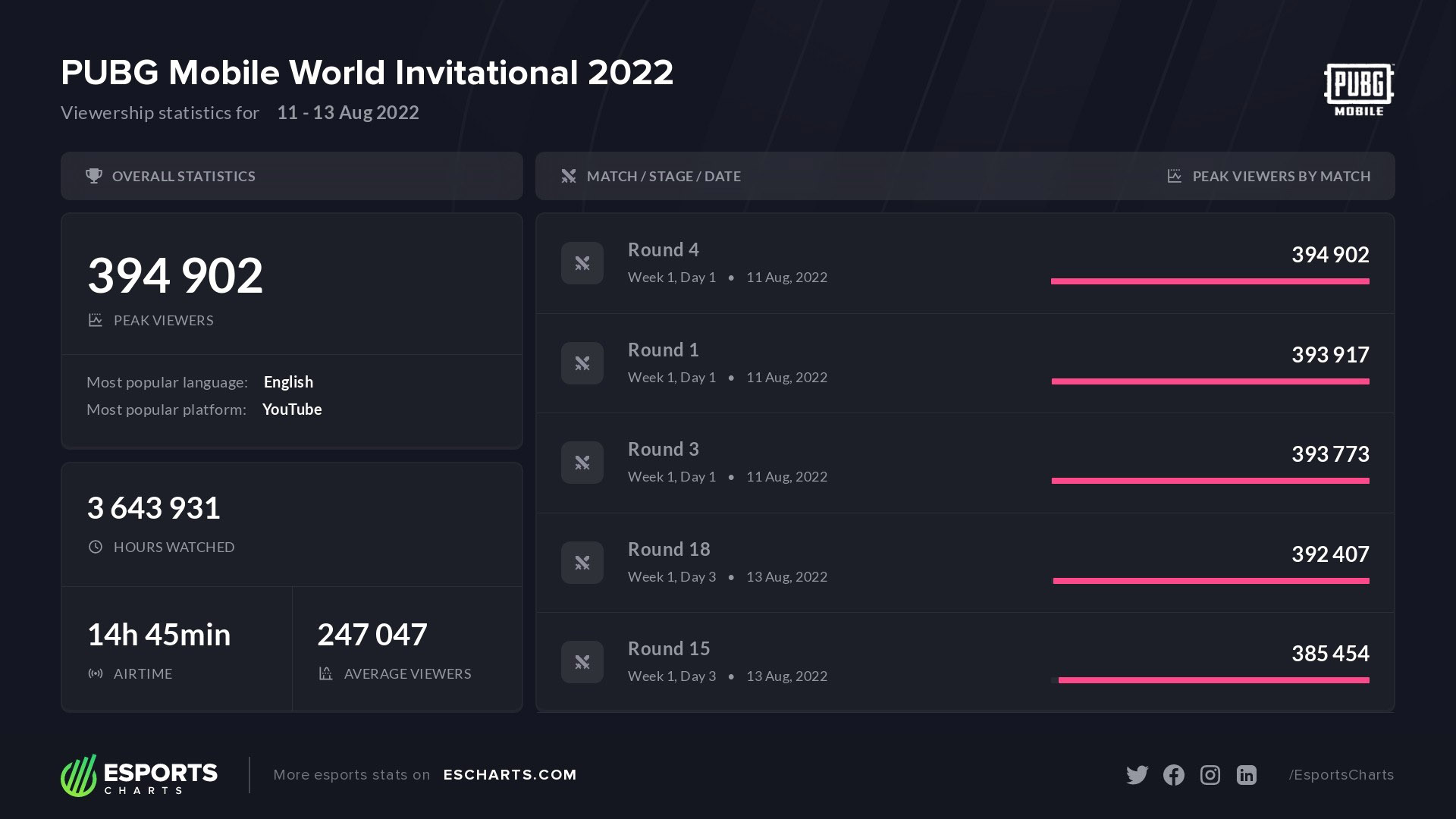Click the Esports Charts logo
Image resolution: width=1456 pixels, height=819 pixels.
coord(140,775)
